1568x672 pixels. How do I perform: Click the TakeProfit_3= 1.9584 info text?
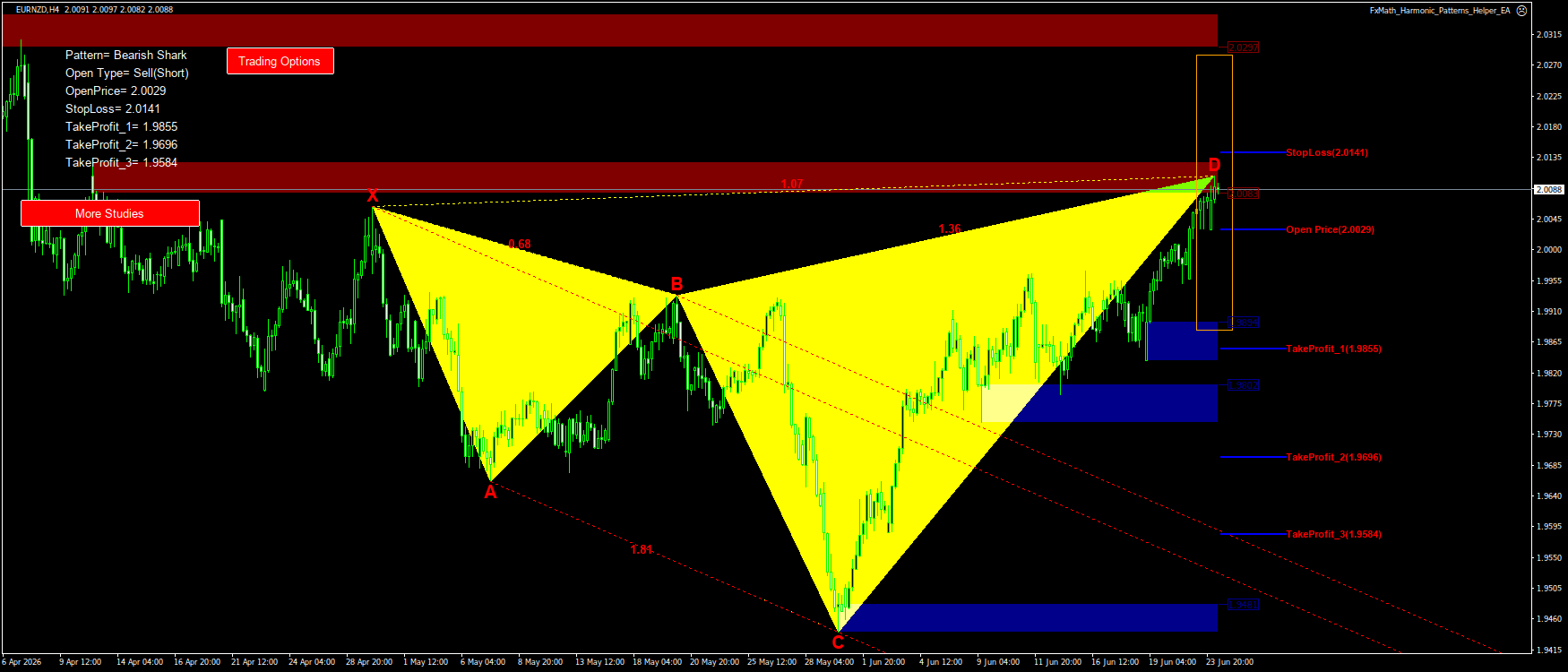(122, 162)
